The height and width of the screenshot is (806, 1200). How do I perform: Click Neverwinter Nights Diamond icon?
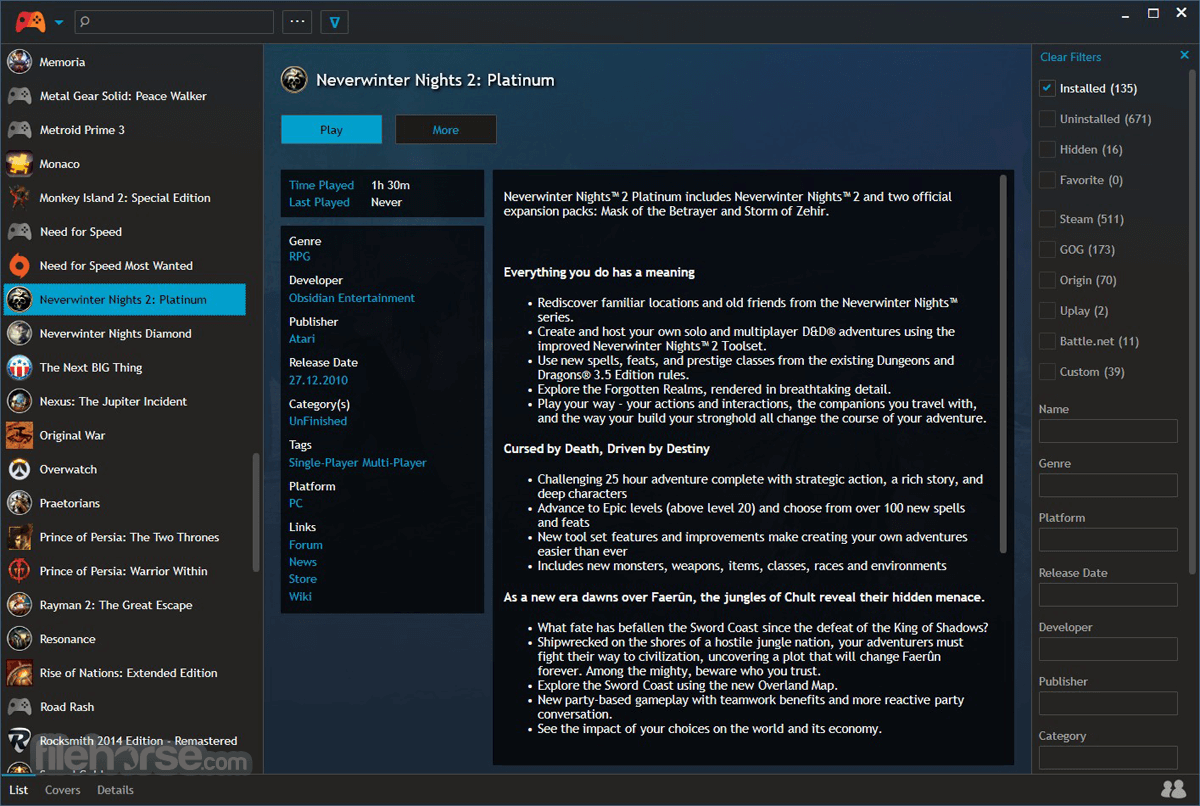click(19, 334)
